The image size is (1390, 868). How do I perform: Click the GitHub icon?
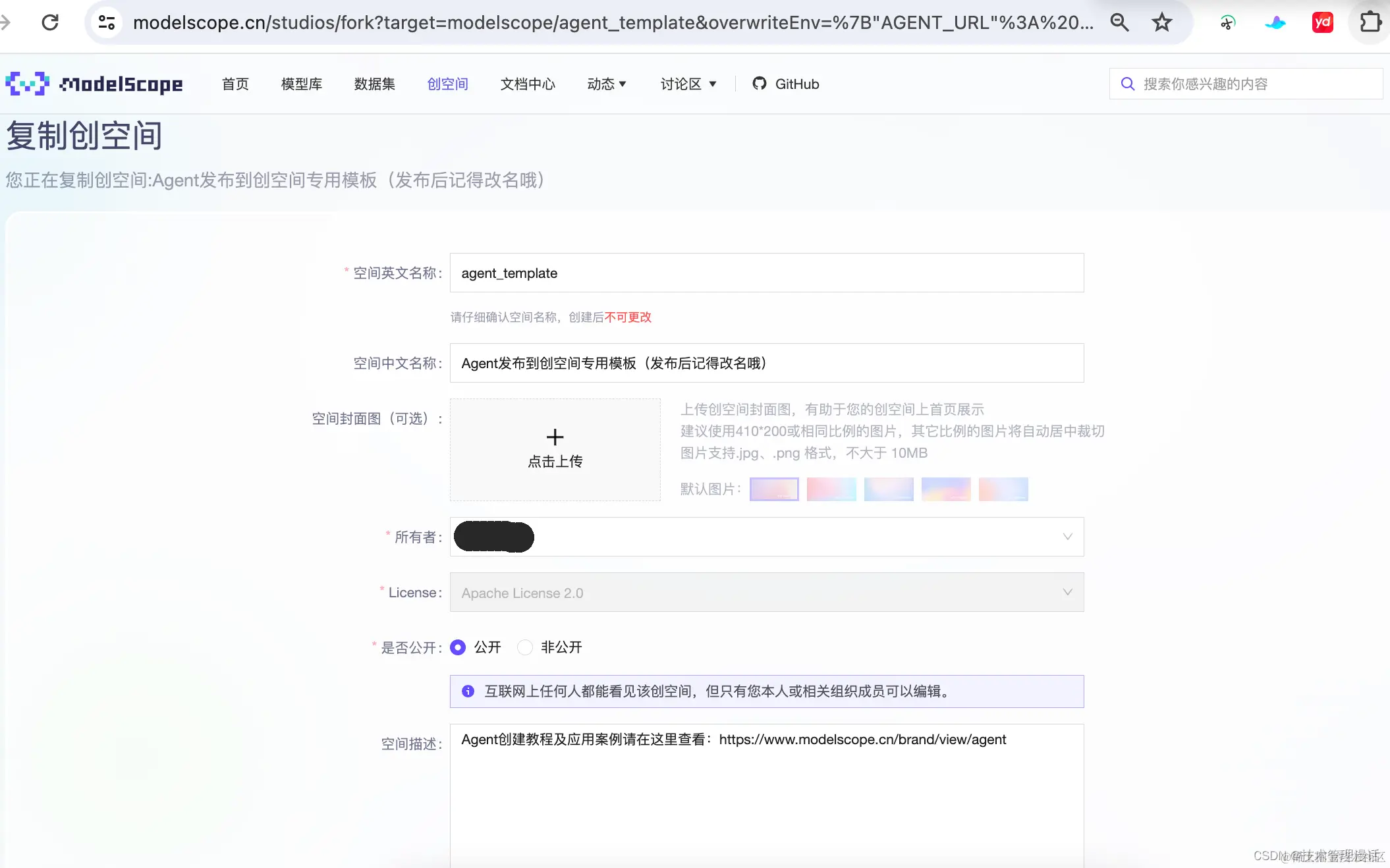(760, 84)
